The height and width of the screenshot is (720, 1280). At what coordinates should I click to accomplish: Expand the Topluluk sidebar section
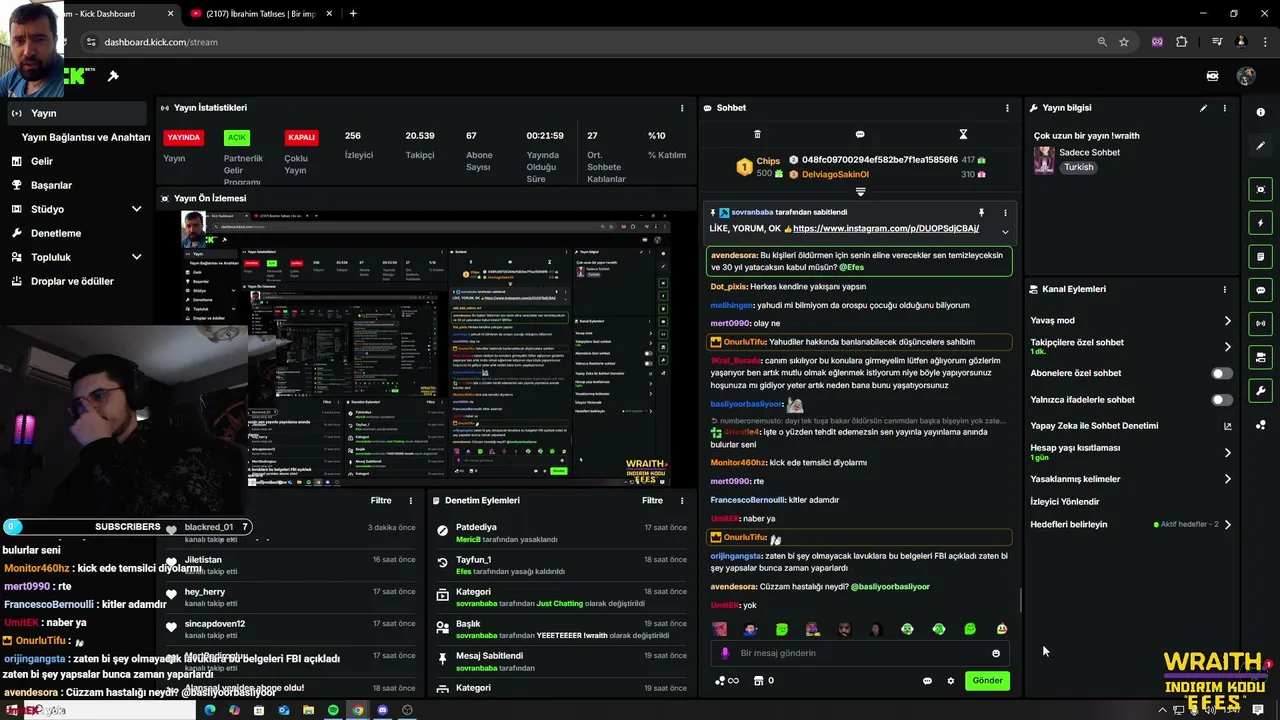point(136,257)
